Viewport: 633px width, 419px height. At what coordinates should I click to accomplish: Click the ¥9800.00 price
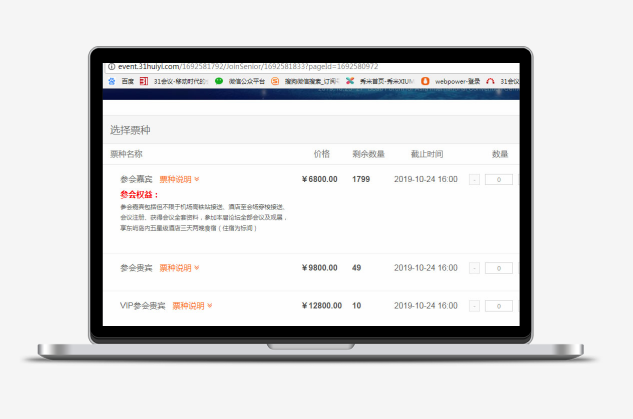click(x=319, y=268)
